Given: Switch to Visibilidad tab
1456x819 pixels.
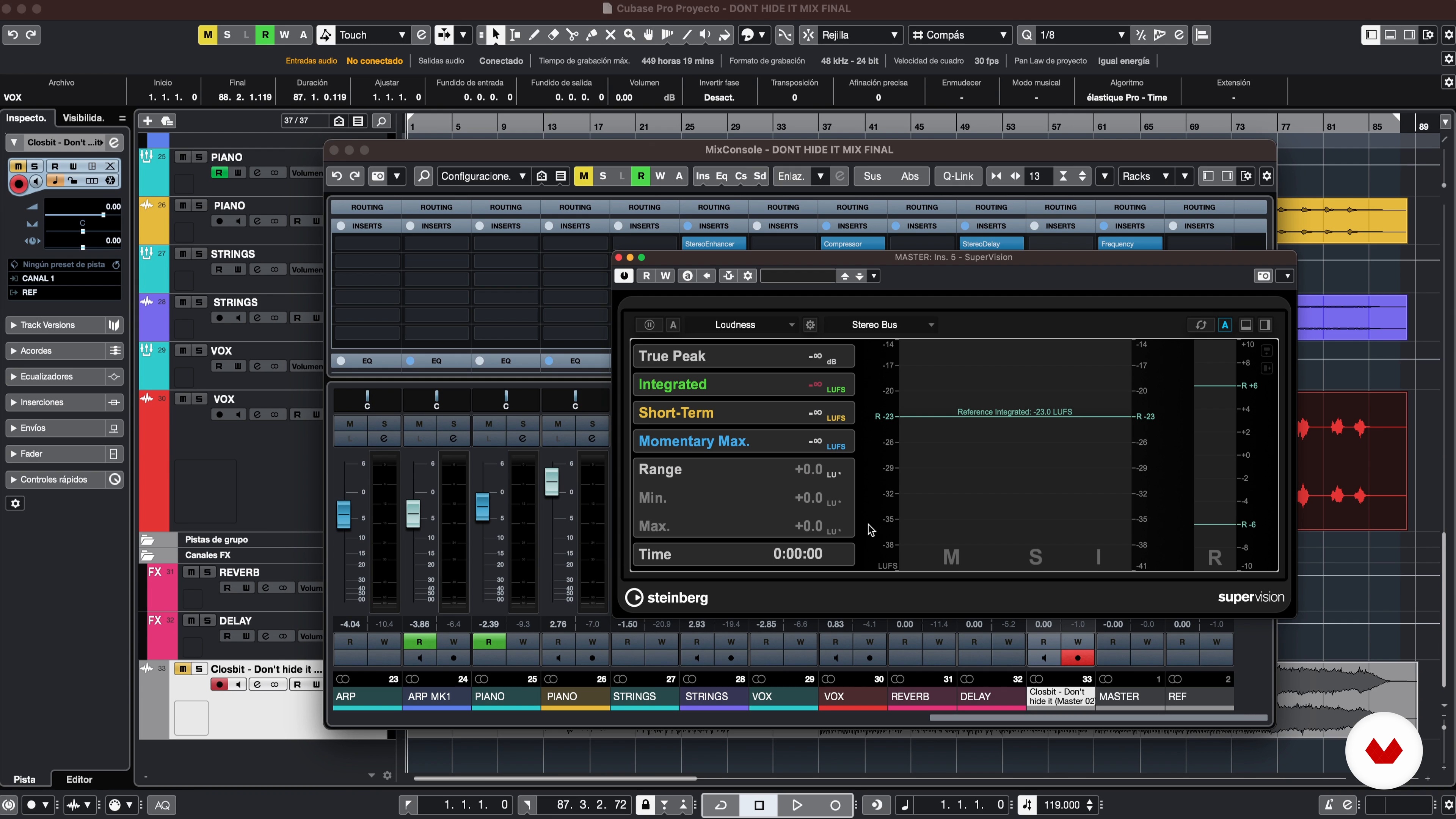Looking at the screenshot, I should pos(84,118).
